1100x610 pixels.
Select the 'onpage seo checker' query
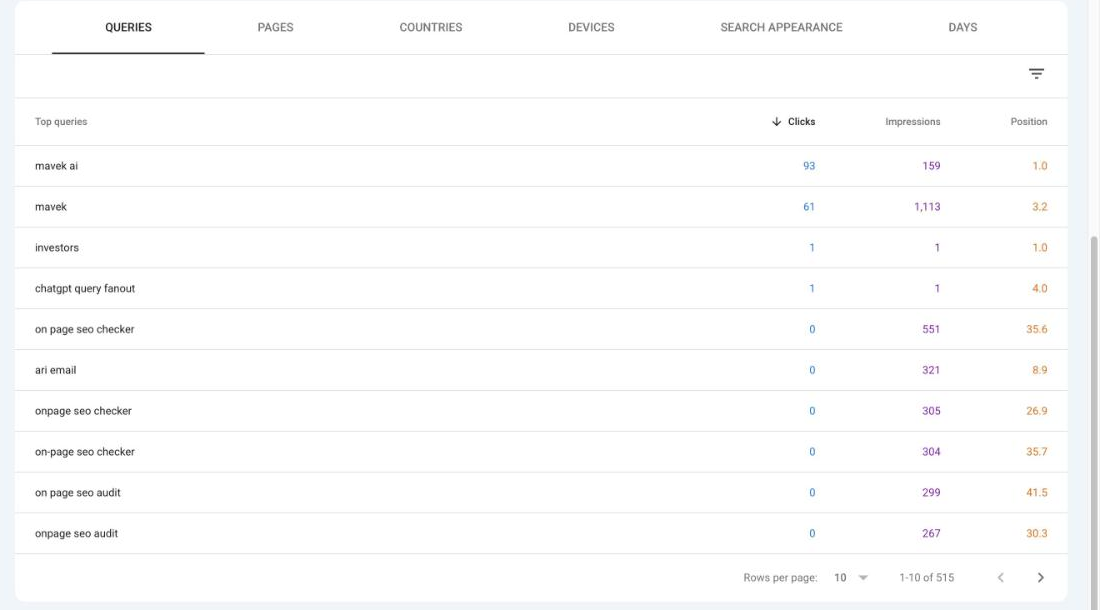pyautogui.click(x=541, y=411)
